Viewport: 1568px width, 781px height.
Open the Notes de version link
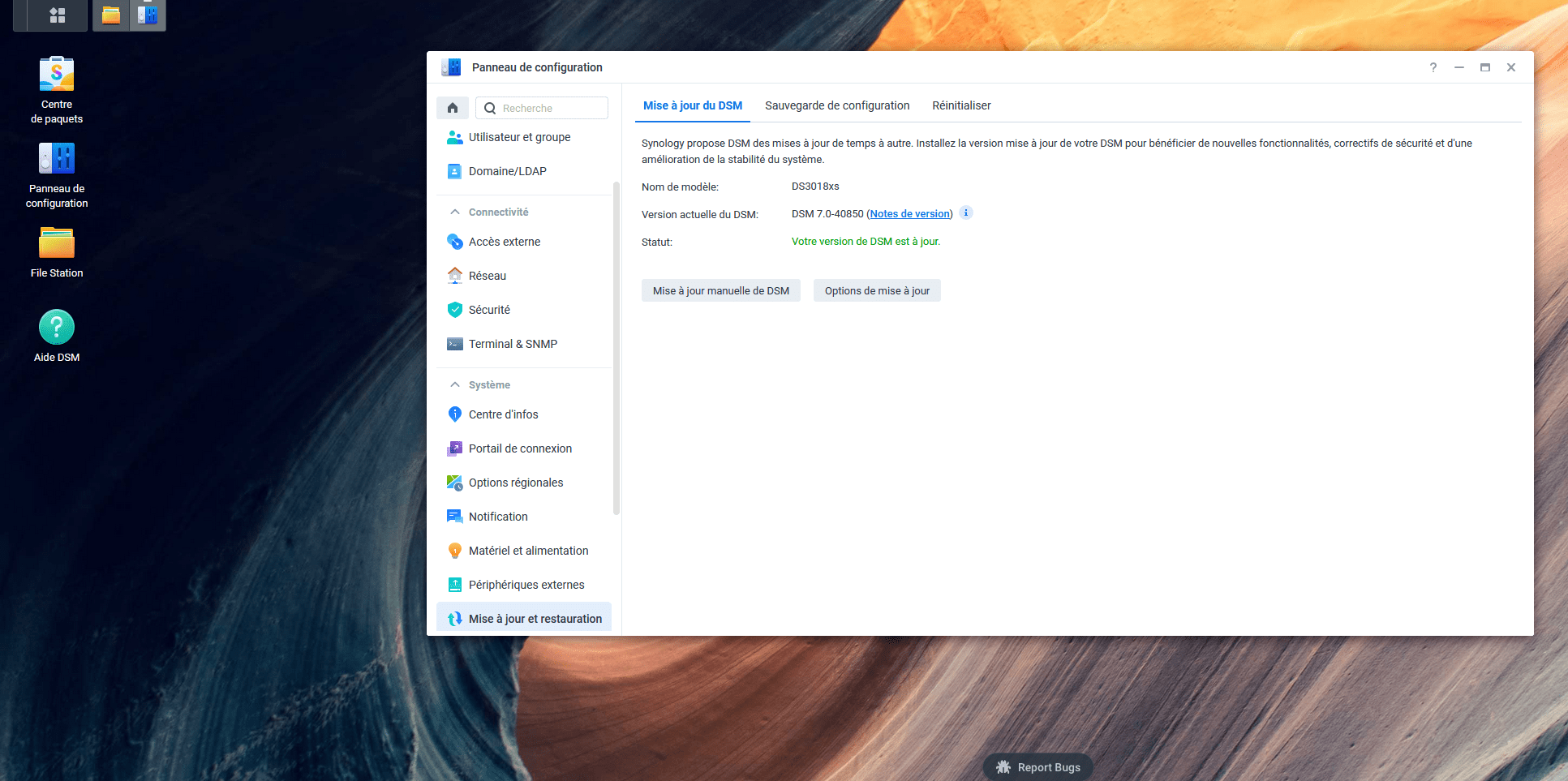point(909,213)
